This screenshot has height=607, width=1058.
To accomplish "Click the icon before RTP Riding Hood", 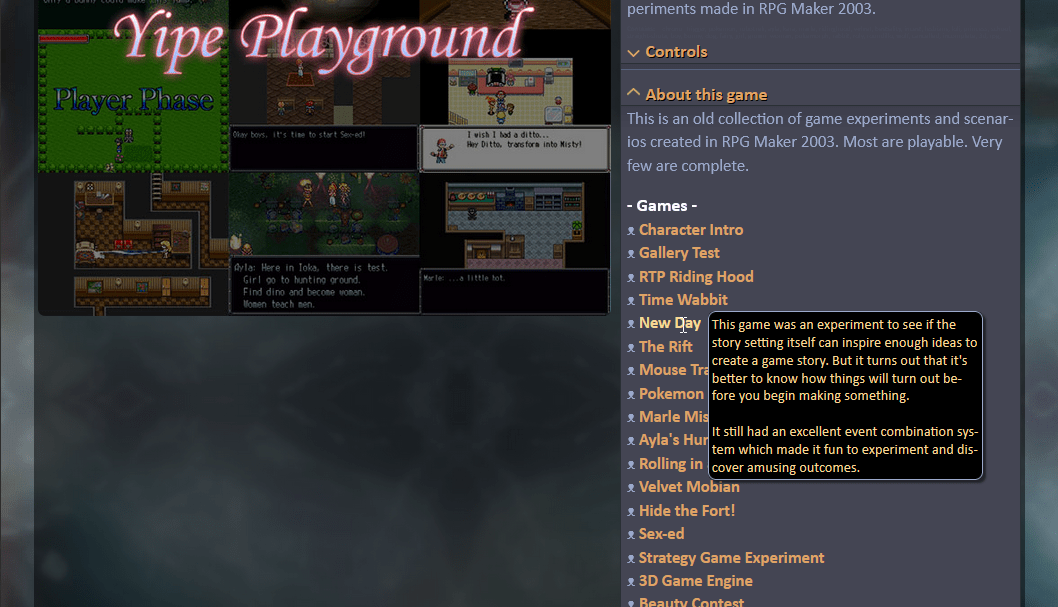I will pos(631,278).
